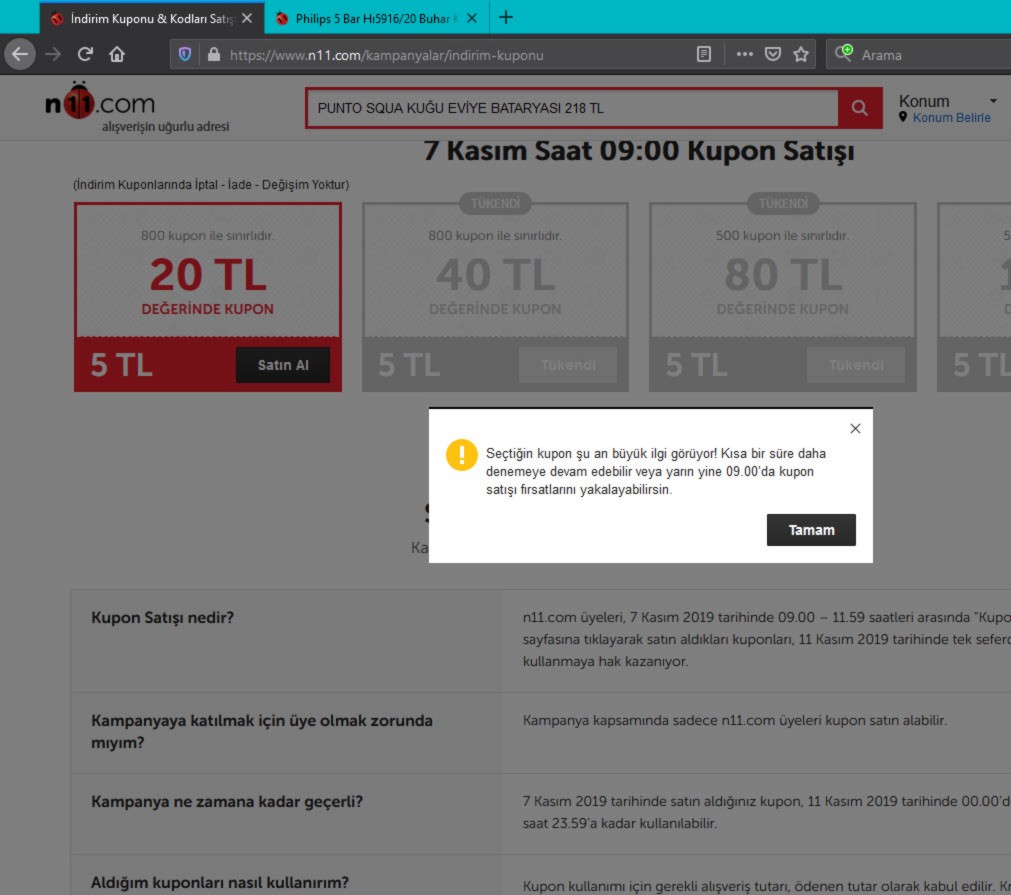
Task: Switch to the Philips 5 Bar Hi5916/20 Buhar tab
Action: point(377,18)
